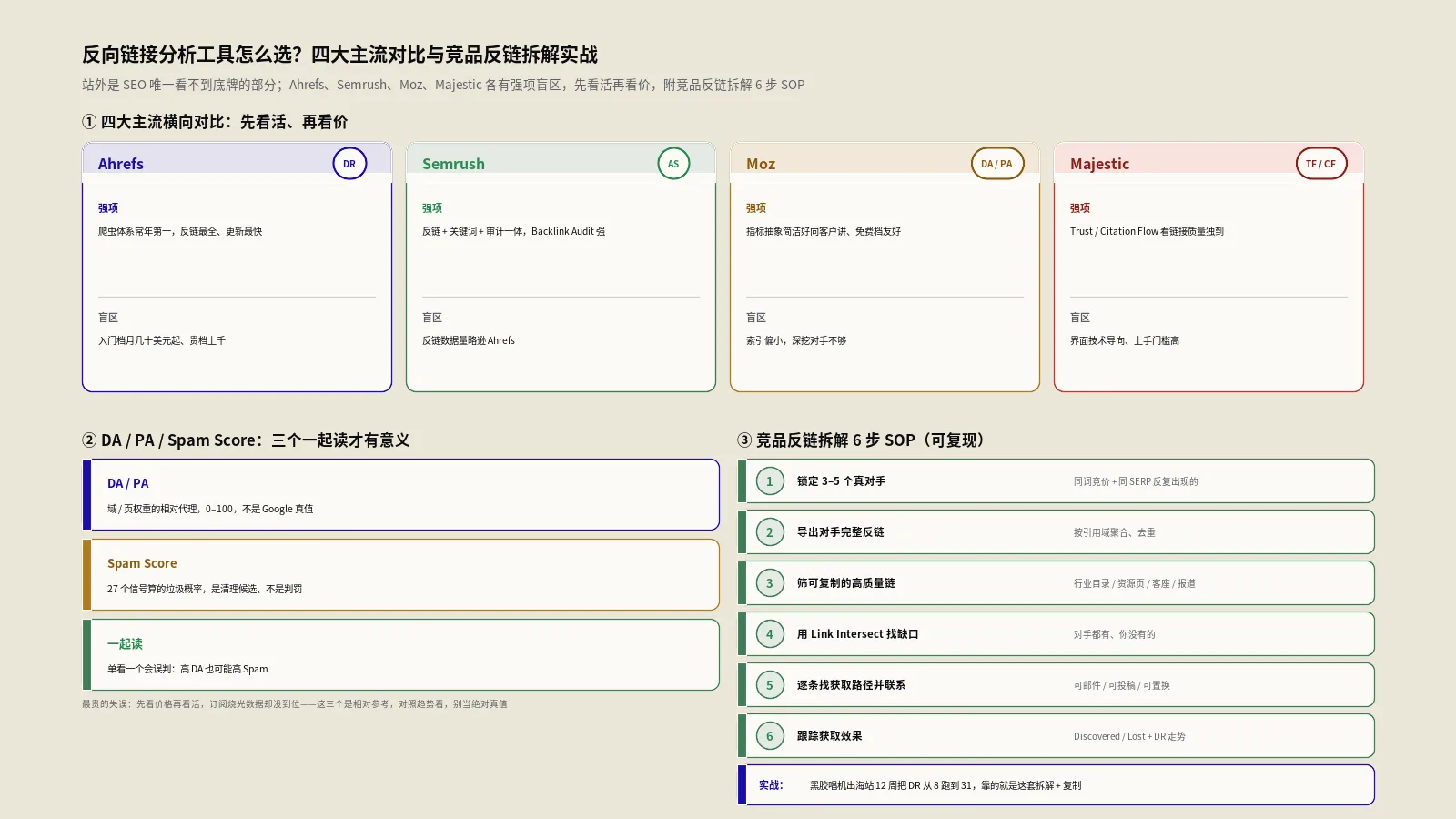Image resolution: width=1456 pixels, height=819 pixels.
Task: Click the main title 反向链接分析工具怎么选
Action: 339,55
